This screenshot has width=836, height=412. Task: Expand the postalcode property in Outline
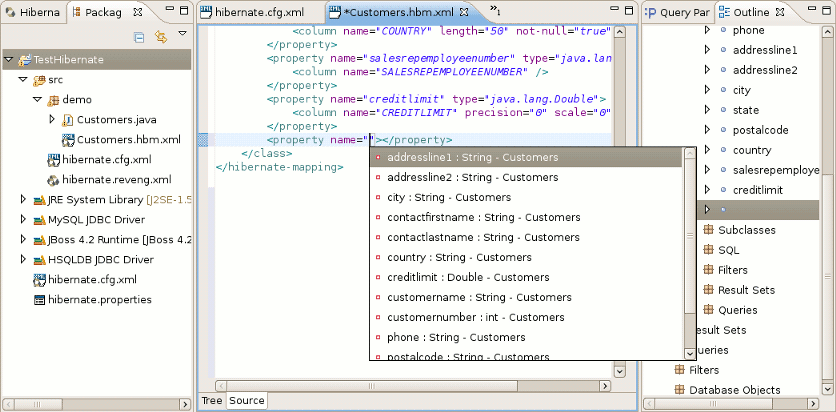tap(707, 130)
